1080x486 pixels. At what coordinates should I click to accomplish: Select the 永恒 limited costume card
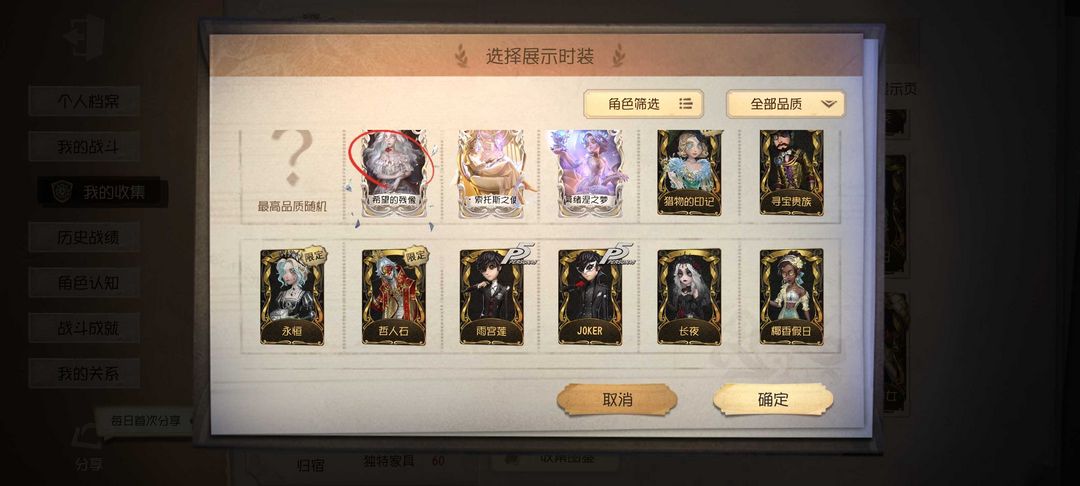pos(293,296)
